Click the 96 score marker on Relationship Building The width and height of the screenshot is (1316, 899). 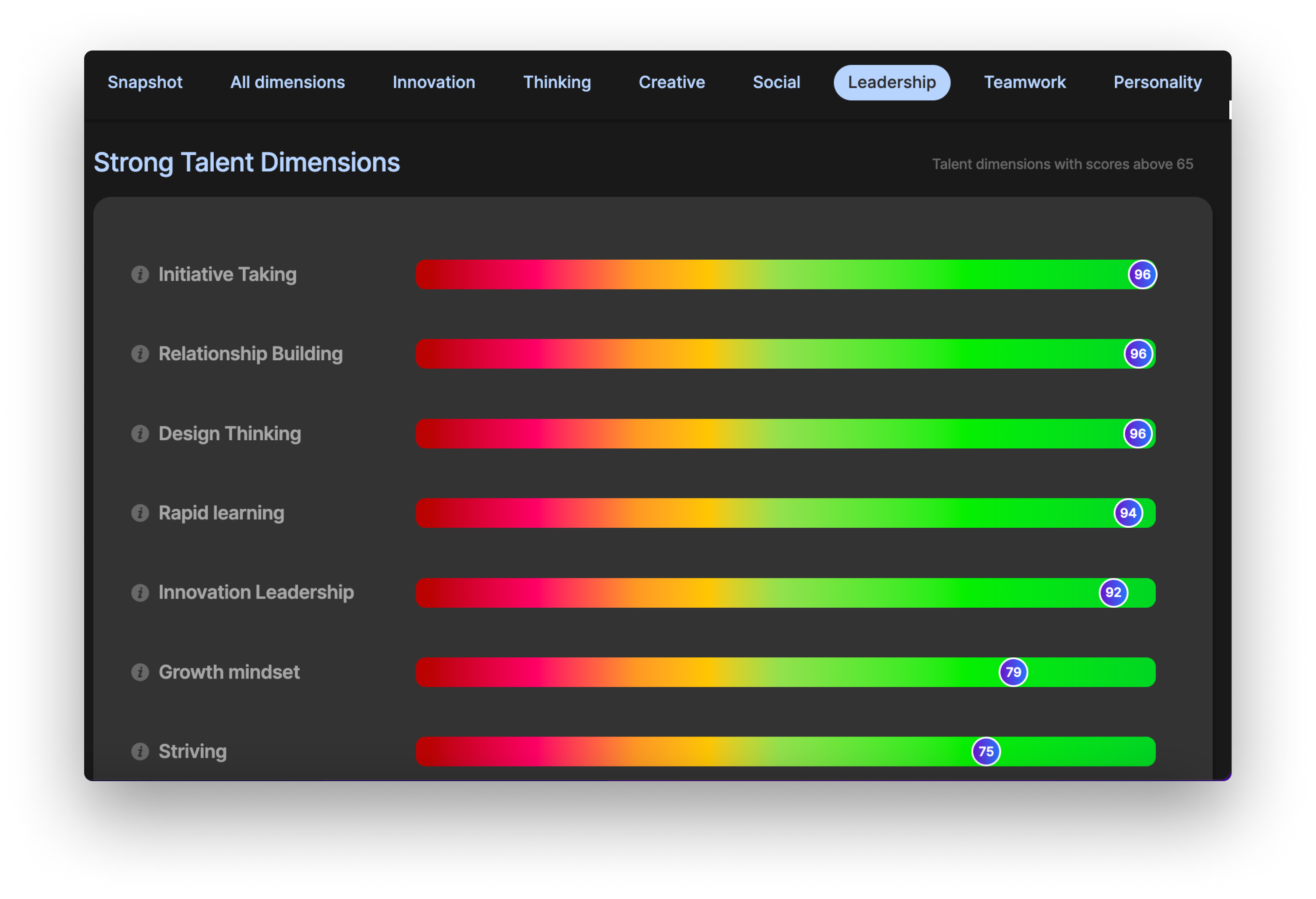point(1138,354)
